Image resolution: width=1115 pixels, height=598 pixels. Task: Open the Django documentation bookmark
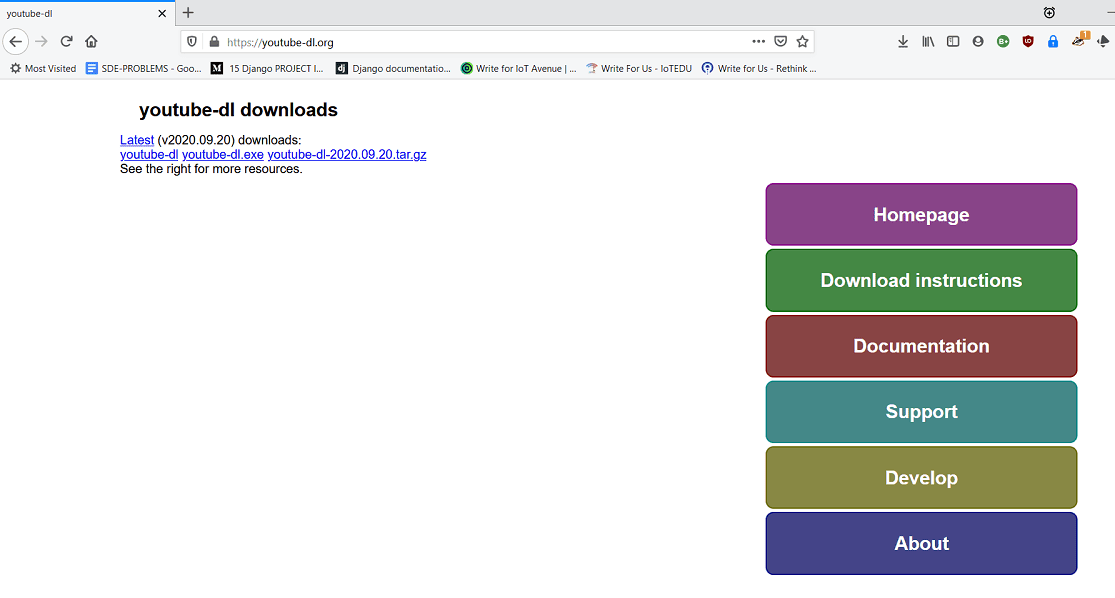(393, 68)
